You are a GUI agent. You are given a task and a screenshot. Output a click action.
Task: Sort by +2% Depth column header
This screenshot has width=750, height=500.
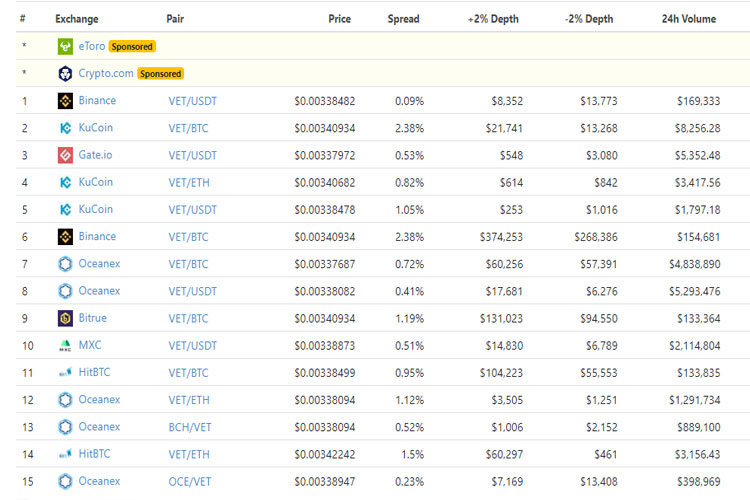tap(493, 19)
